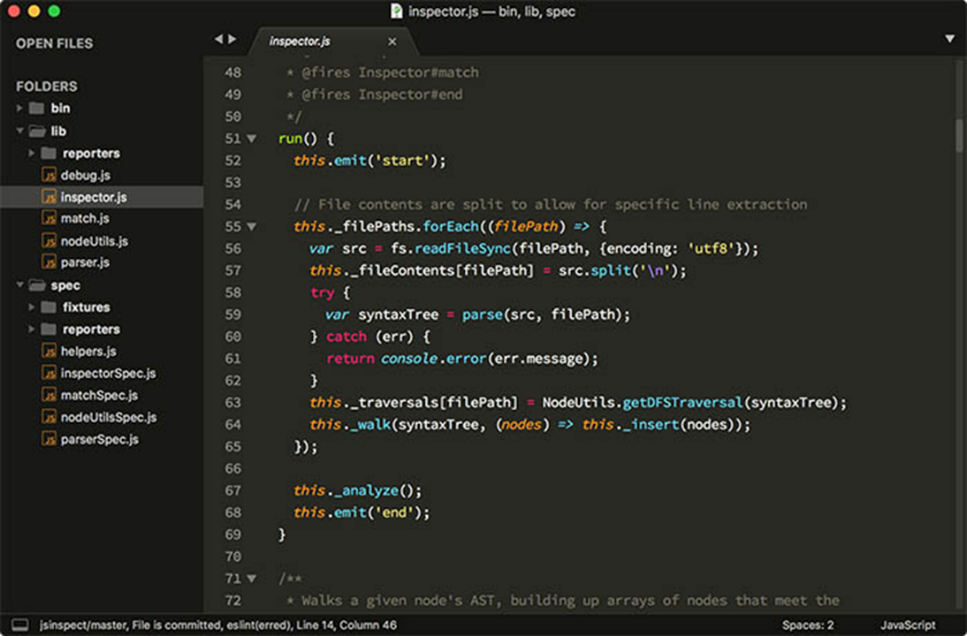Click the JS icon beside debug.js
The image size is (967, 636).
tap(49, 175)
